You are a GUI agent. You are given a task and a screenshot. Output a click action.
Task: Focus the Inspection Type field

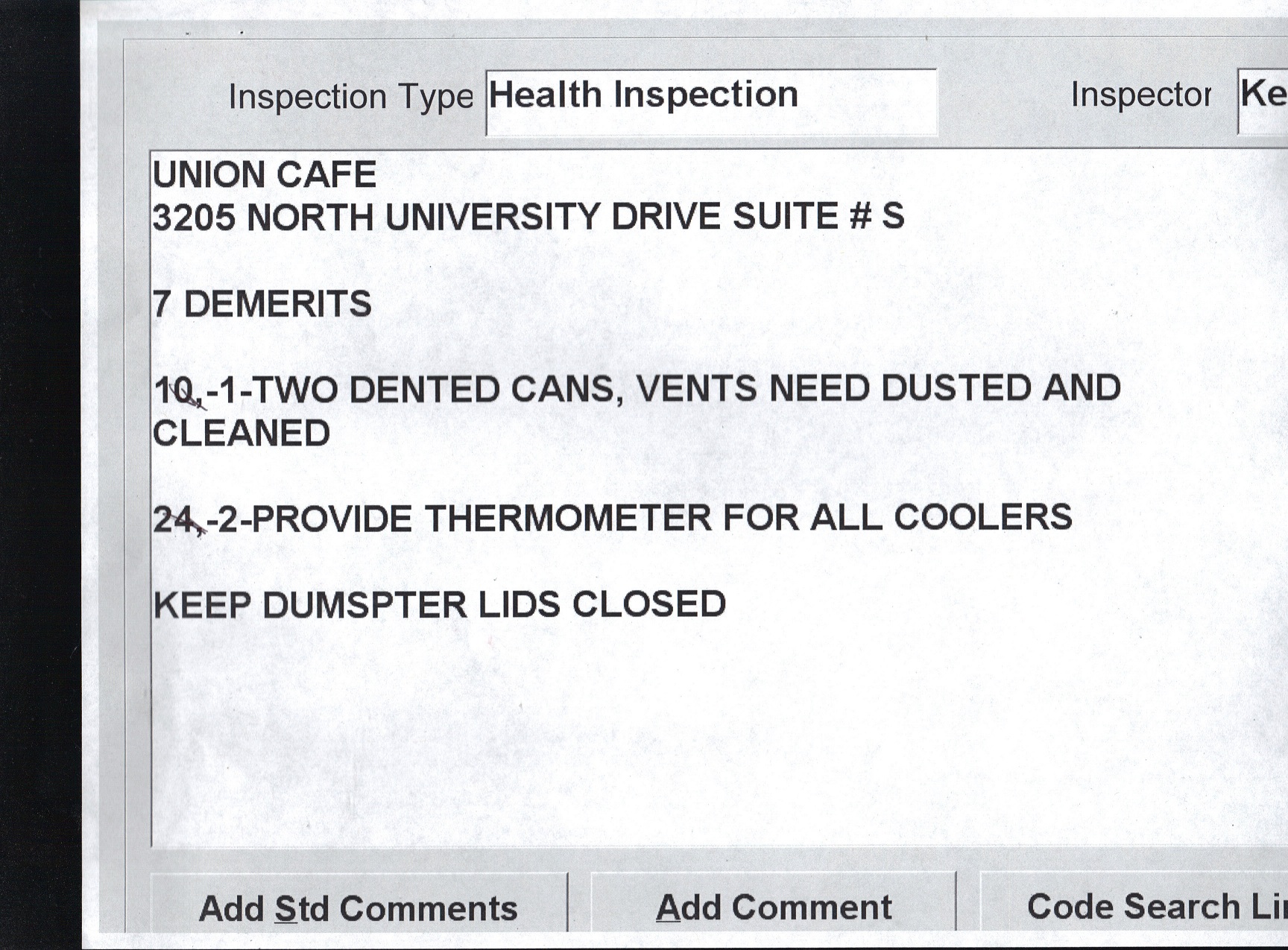point(710,101)
